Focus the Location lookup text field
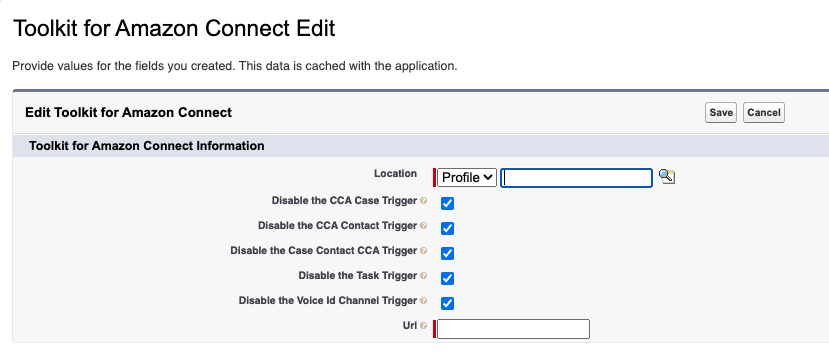 [576, 178]
